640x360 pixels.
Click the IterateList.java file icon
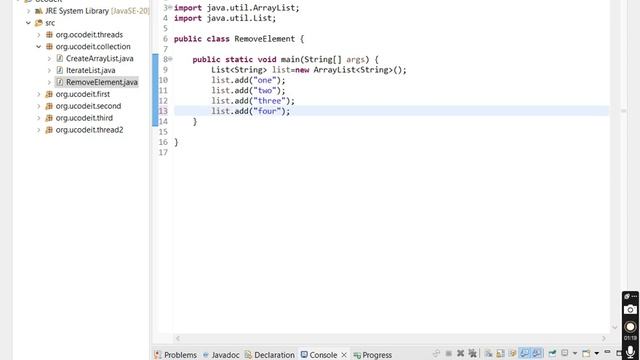tap(60, 70)
